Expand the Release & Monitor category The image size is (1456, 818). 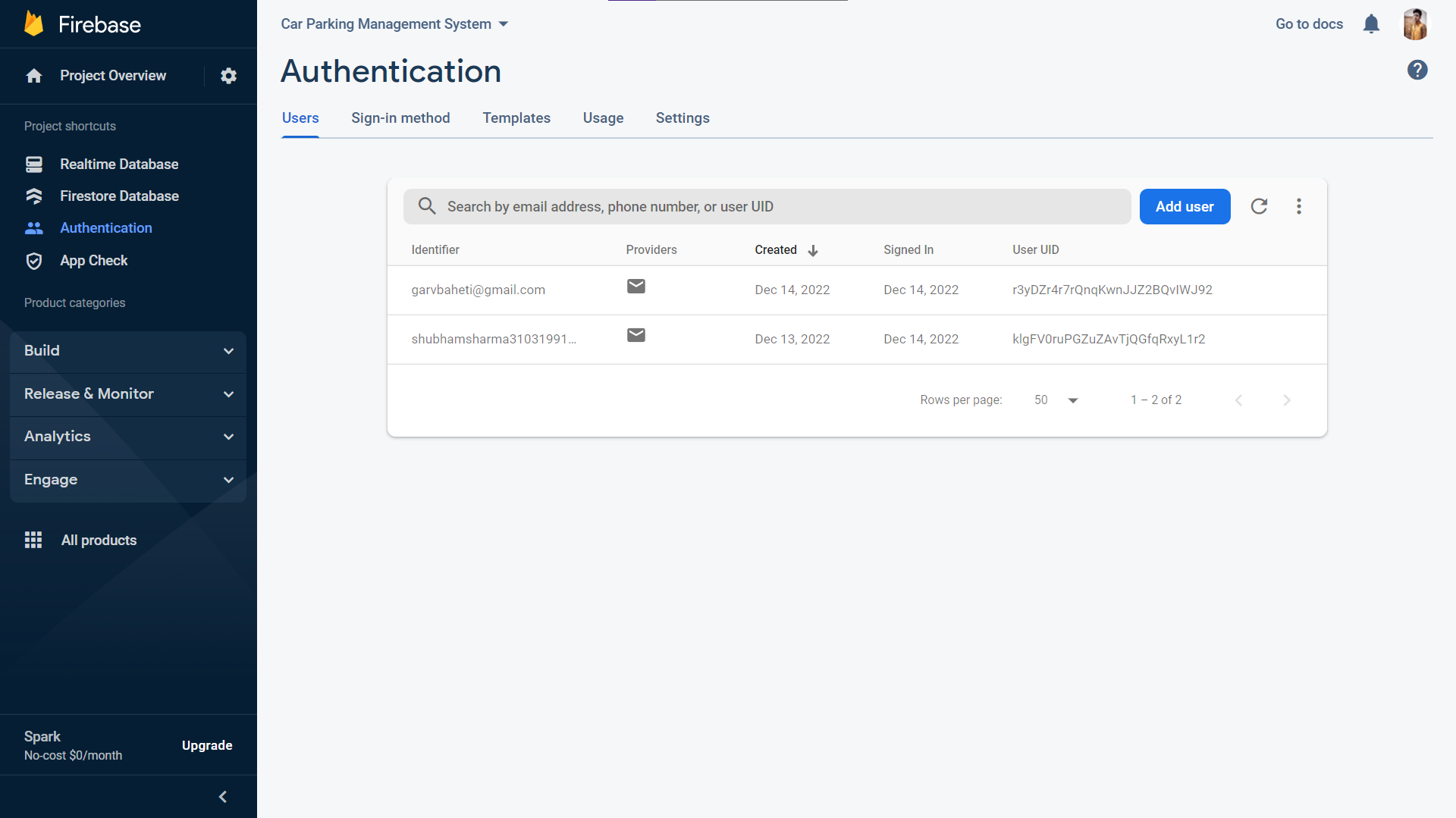tap(128, 394)
